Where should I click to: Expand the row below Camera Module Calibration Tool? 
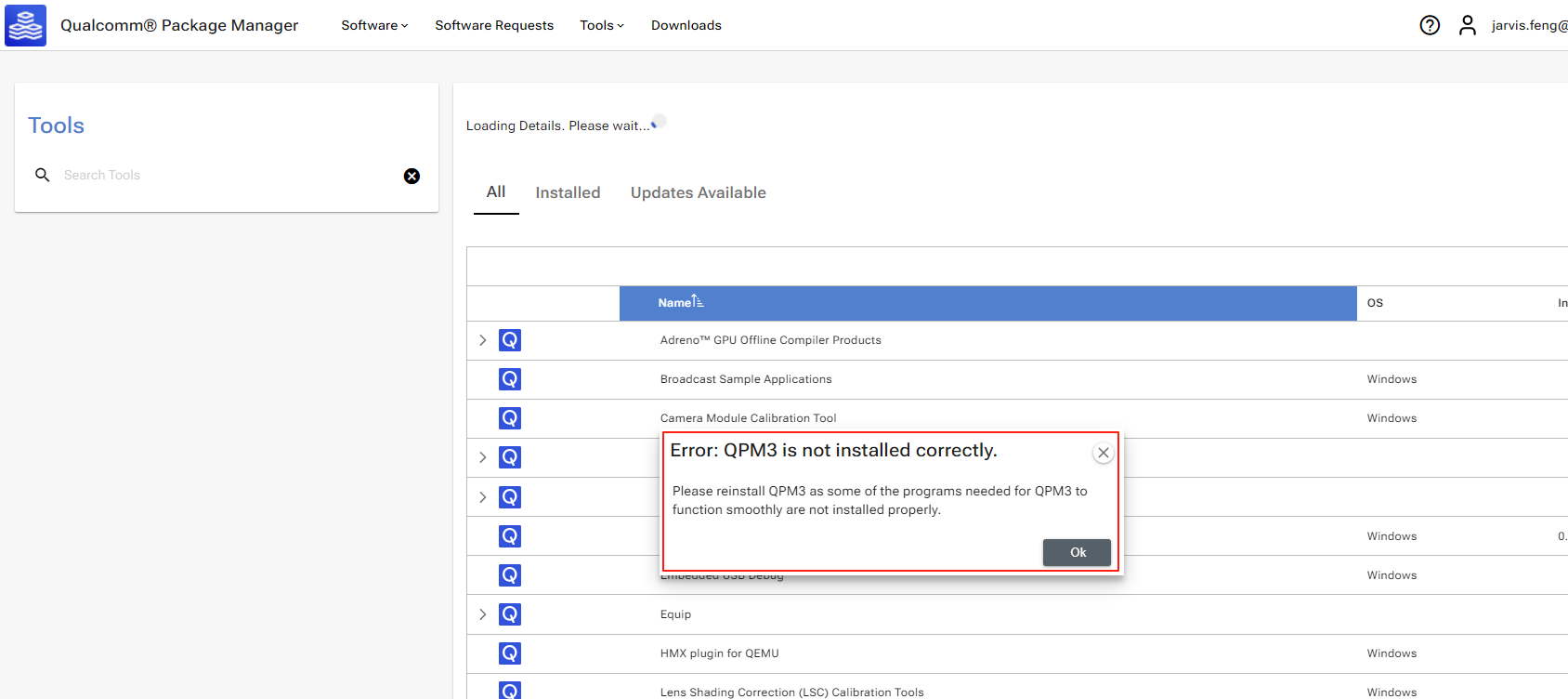[482, 457]
